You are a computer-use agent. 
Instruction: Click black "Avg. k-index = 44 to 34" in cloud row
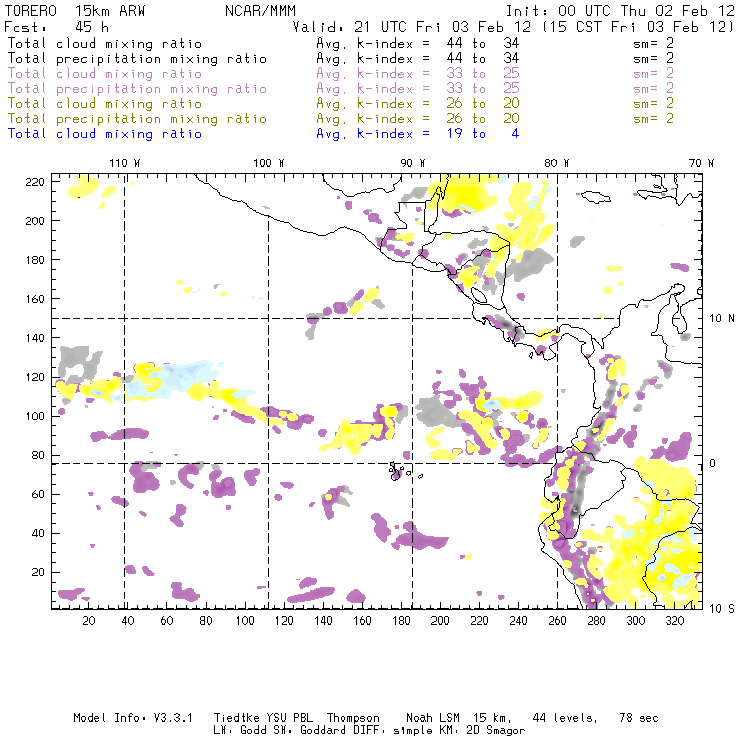(x=418, y=44)
